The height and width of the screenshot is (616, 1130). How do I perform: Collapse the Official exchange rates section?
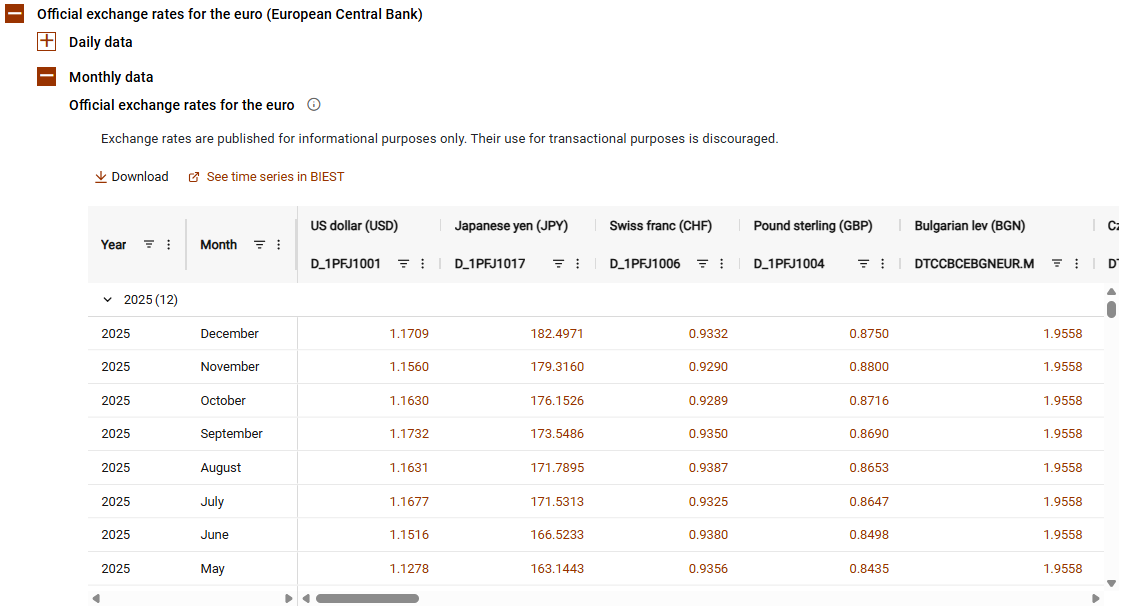15,15
